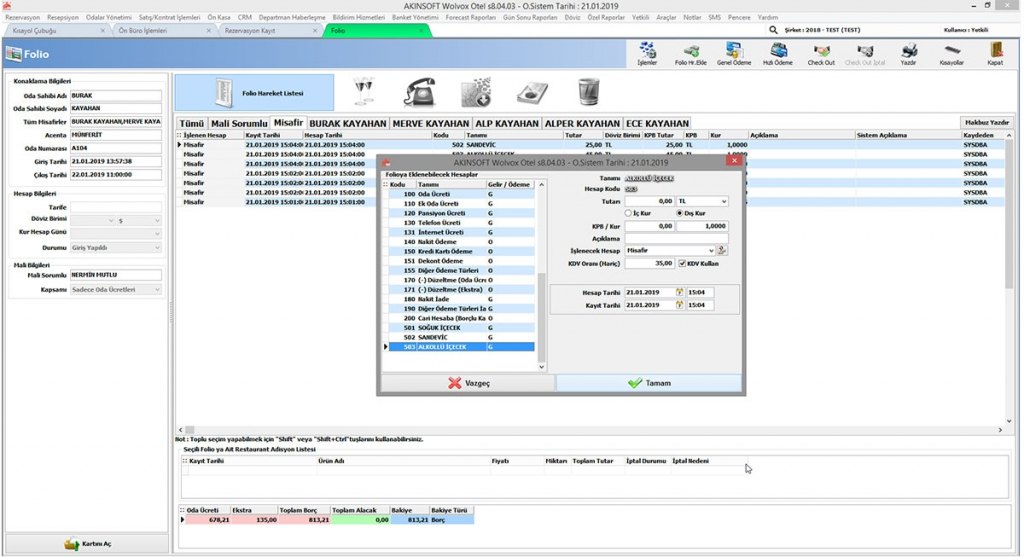Viewport: 1024px width, 557px height.
Task: Click the Vazgeç cancel button
Action: click(468, 383)
